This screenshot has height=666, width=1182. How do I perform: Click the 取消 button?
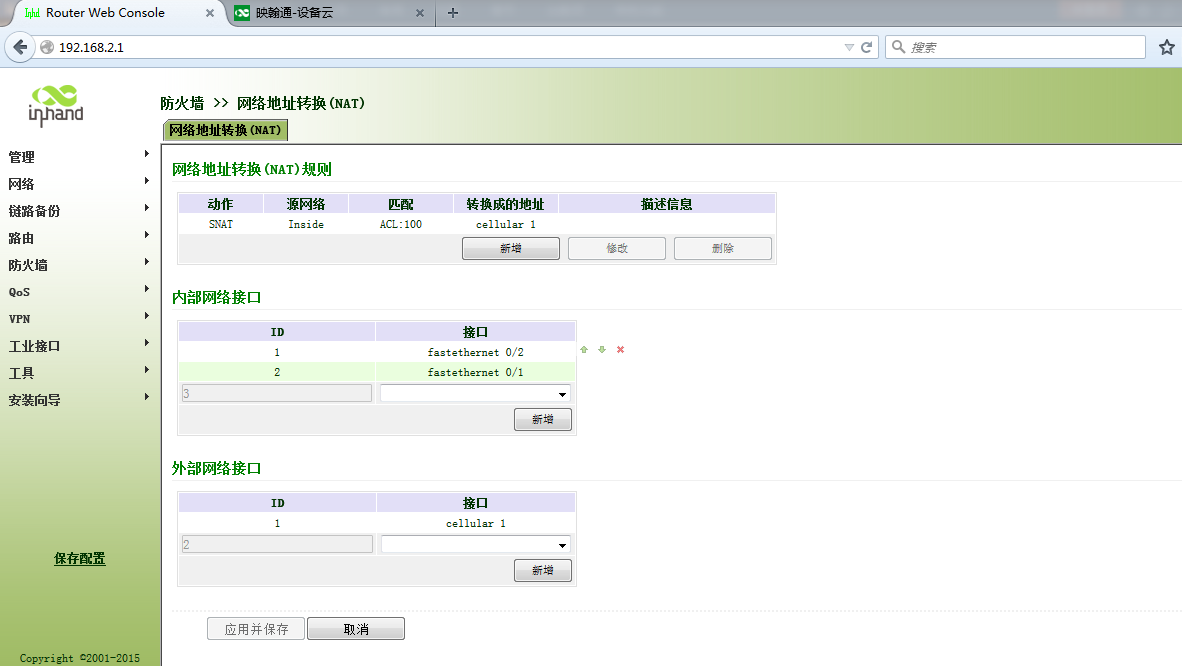click(x=355, y=629)
